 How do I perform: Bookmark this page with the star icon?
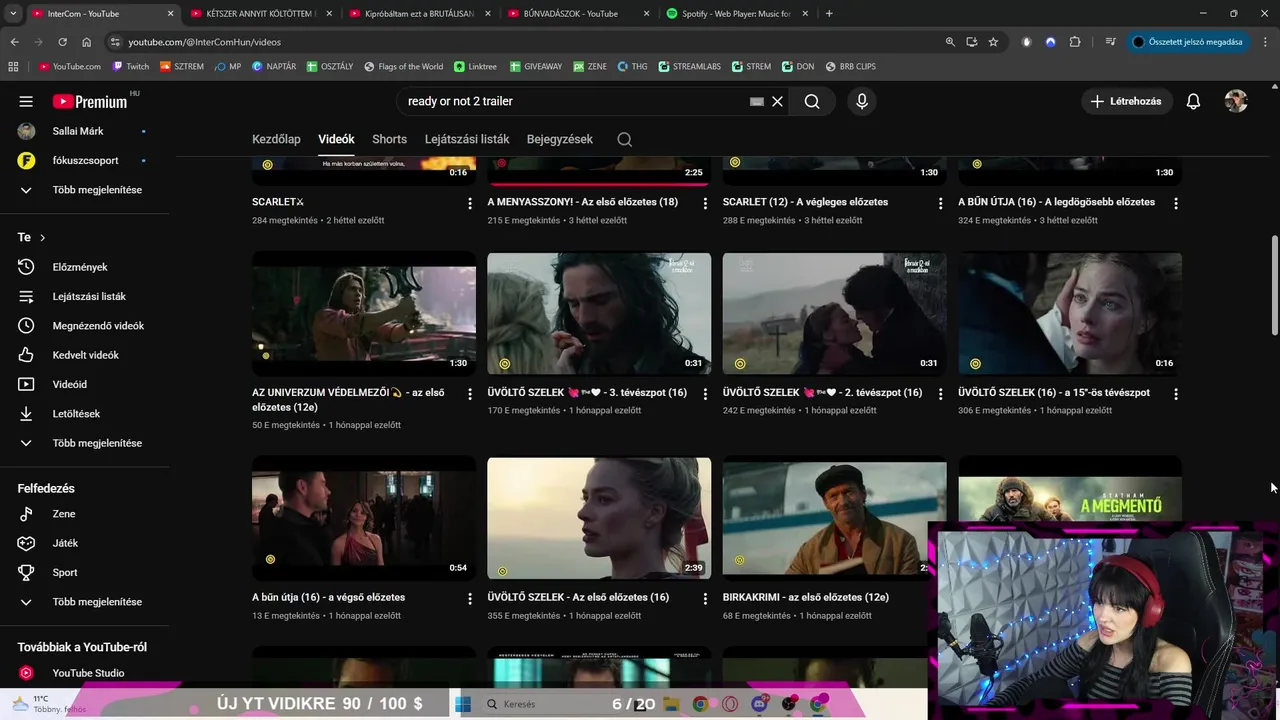pos(993,42)
